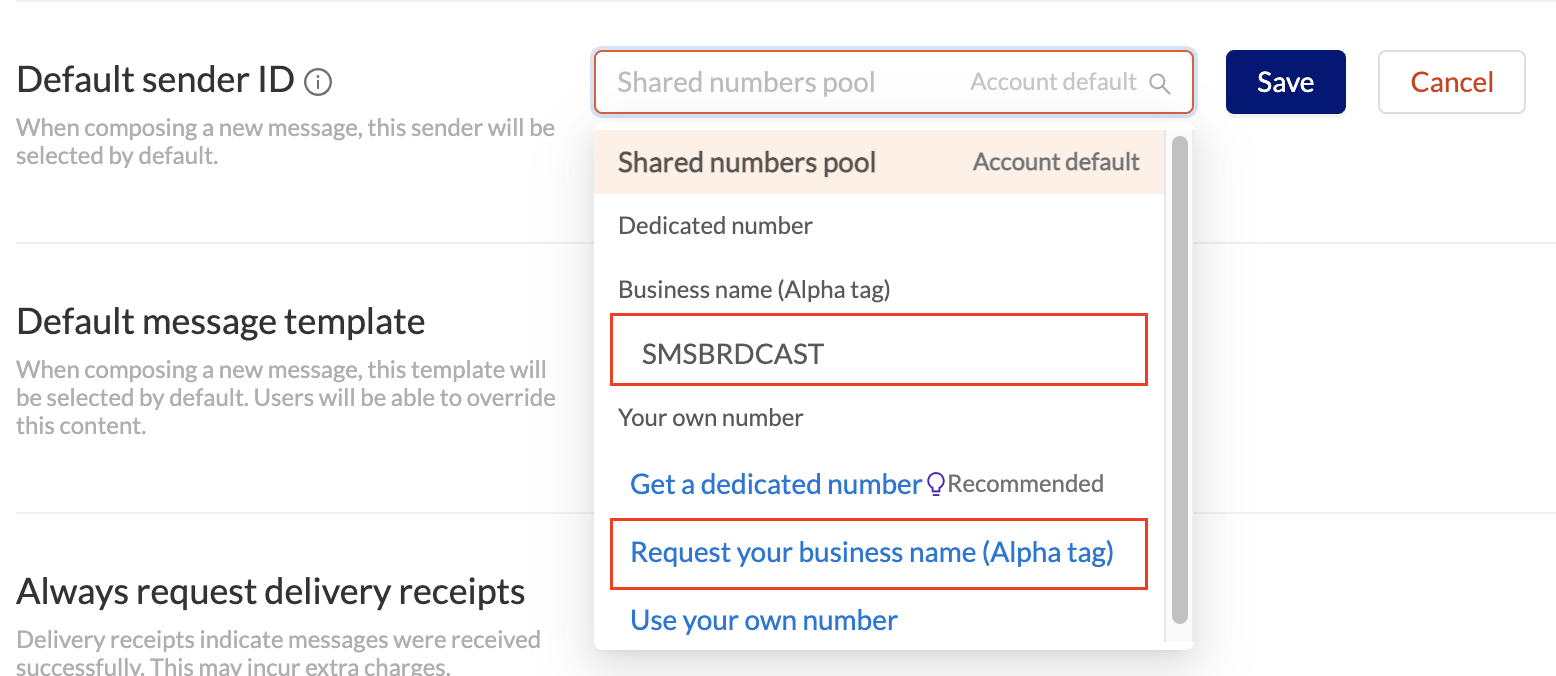Click the Default message template heading
The width and height of the screenshot is (1556, 676).
(x=220, y=321)
